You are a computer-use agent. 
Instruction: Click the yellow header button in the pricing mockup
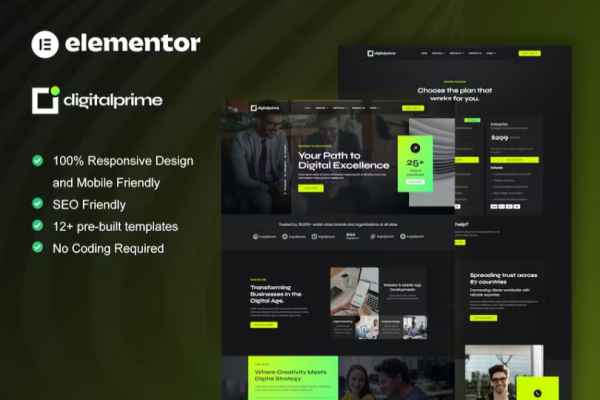click(530, 53)
